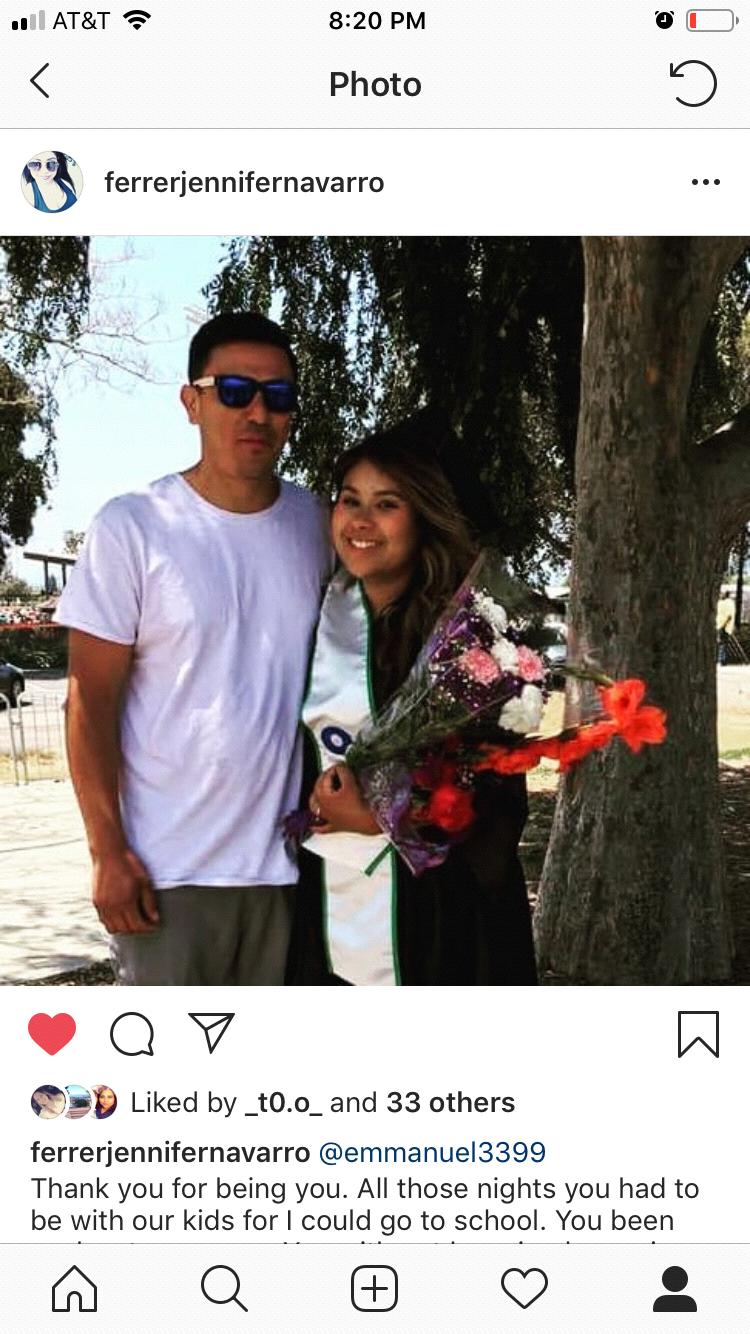Image resolution: width=750 pixels, height=1334 pixels.
Task: Toggle the red heart like button
Action: click(x=52, y=1034)
